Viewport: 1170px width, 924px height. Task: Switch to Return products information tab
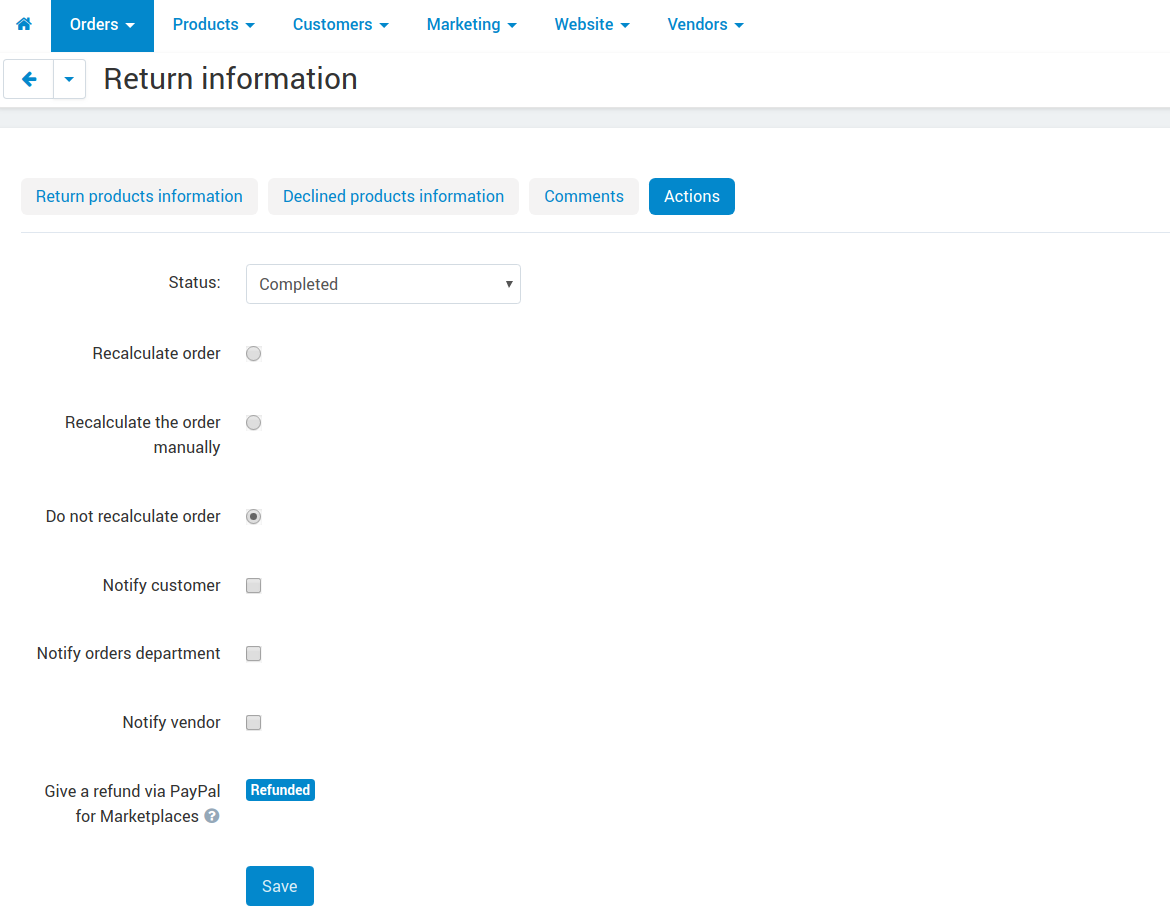click(x=140, y=196)
